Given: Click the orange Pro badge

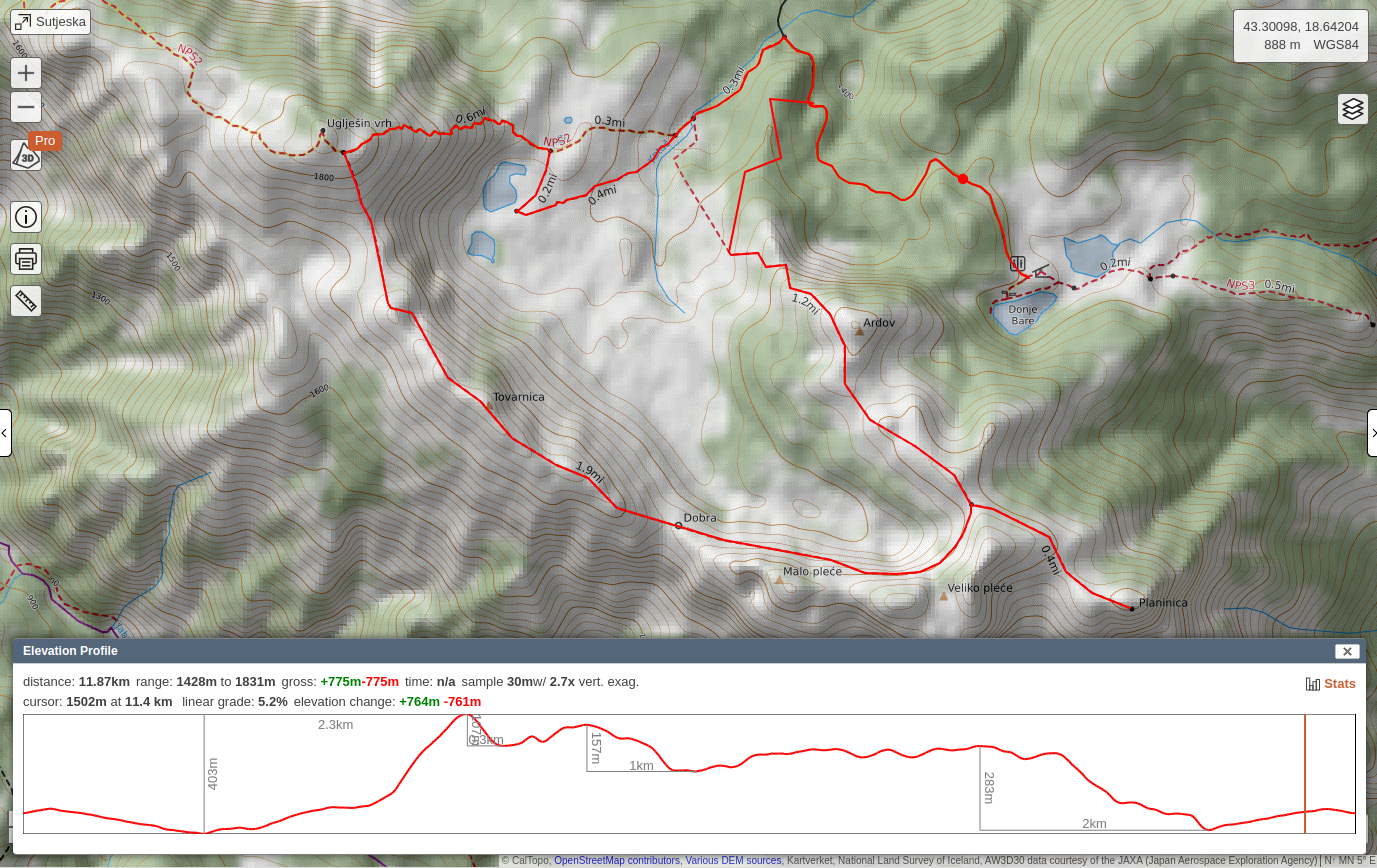Looking at the screenshot, I should 44,140.
